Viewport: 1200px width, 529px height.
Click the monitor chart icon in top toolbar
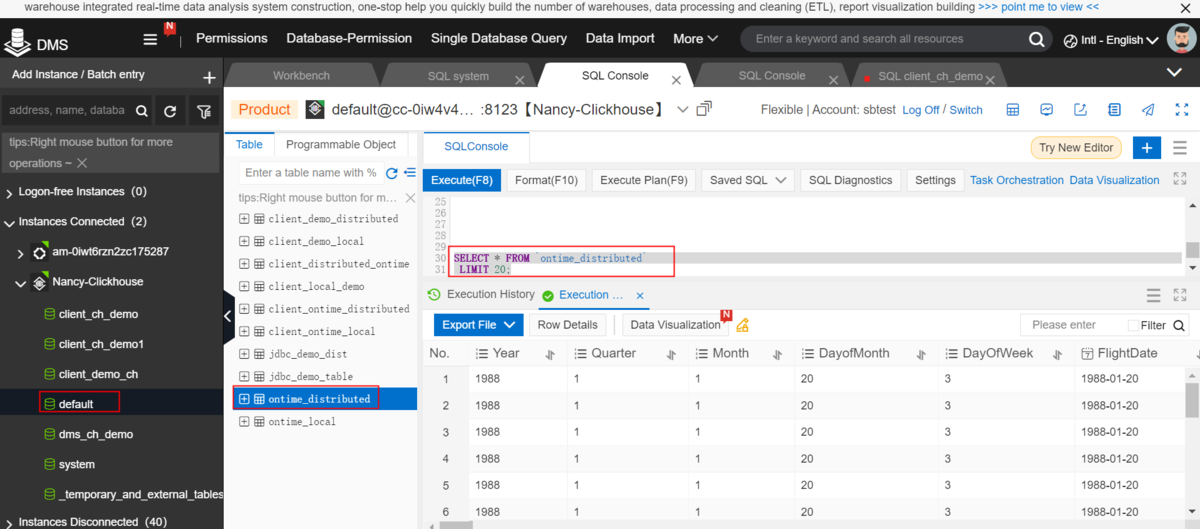[1047, 110]
